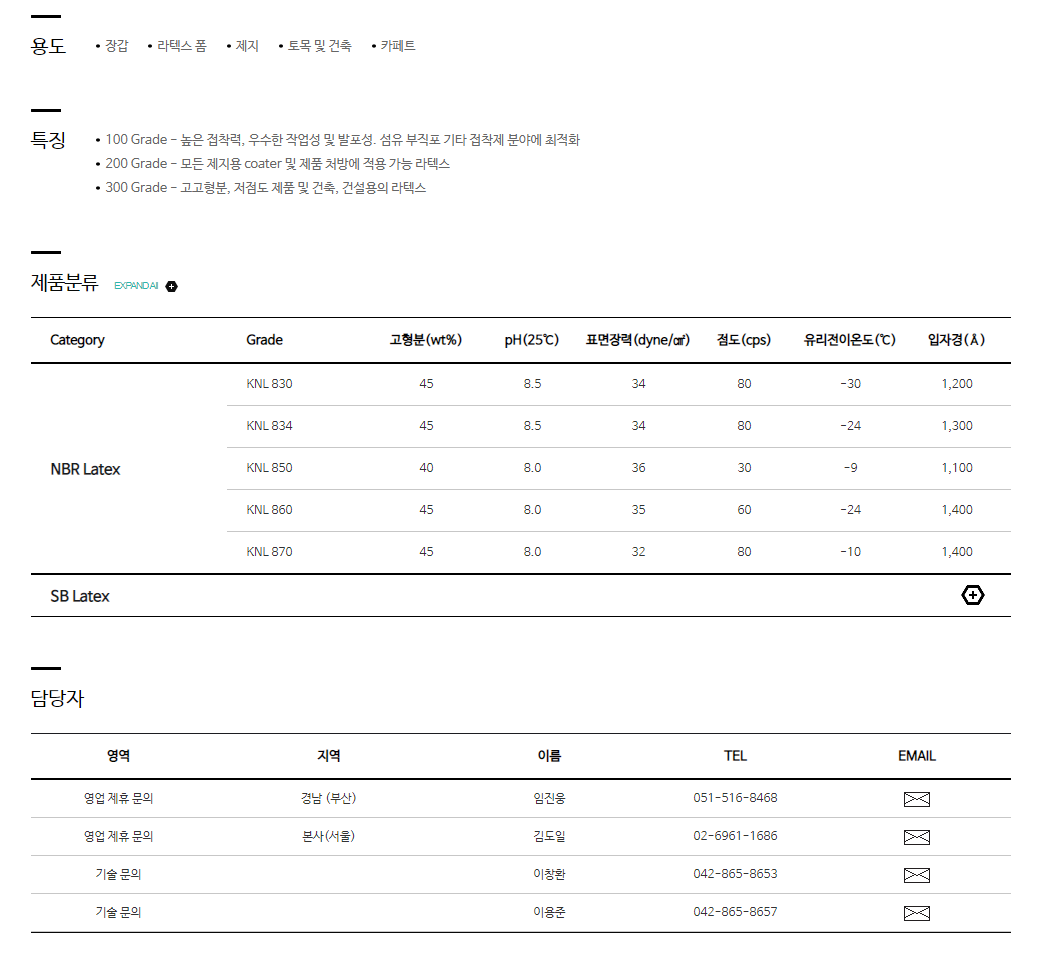
Task: Click the Grade column header
Action: 264,340
